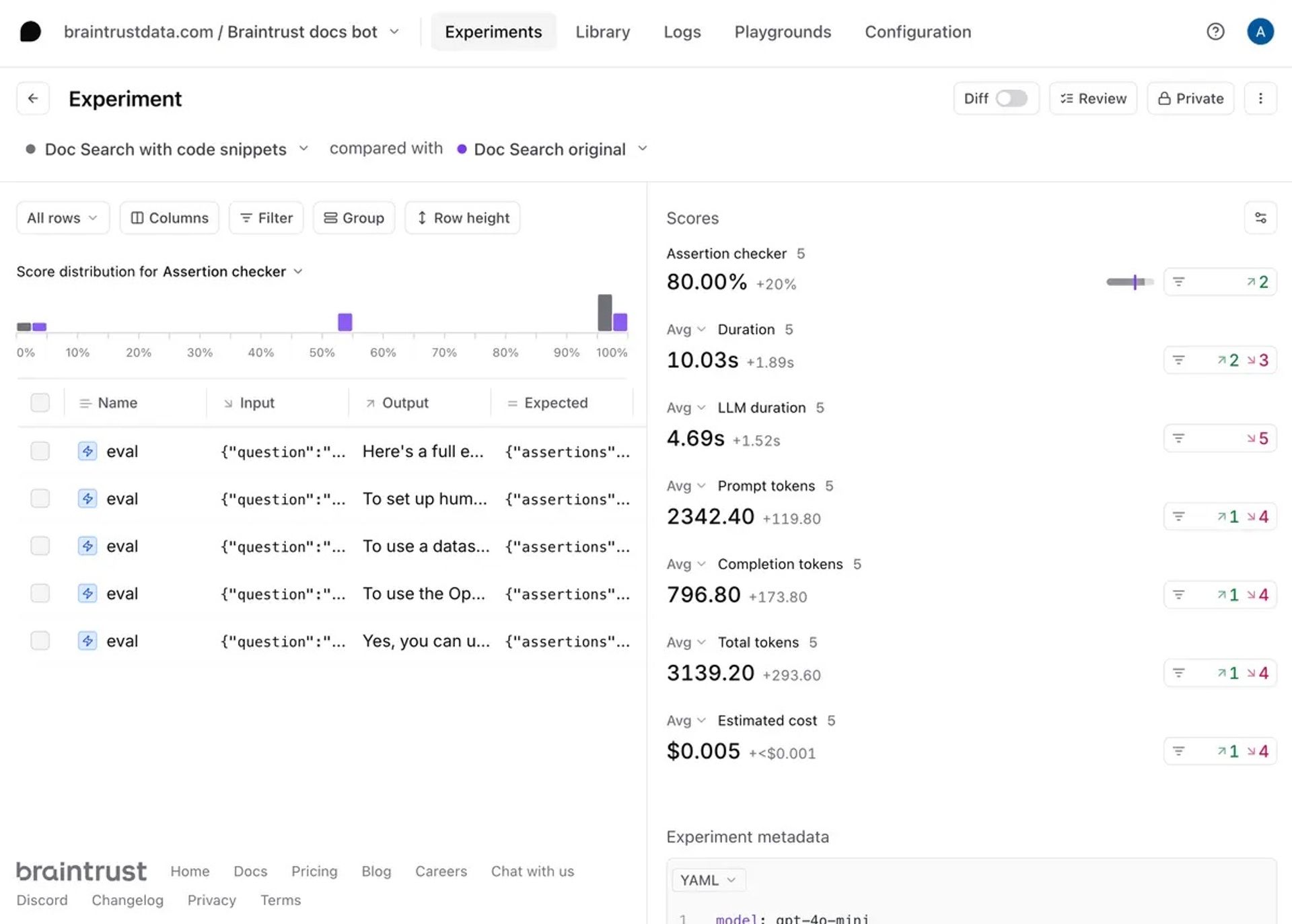Click the Review button

pyautogui.click(x=1092, y=99)
